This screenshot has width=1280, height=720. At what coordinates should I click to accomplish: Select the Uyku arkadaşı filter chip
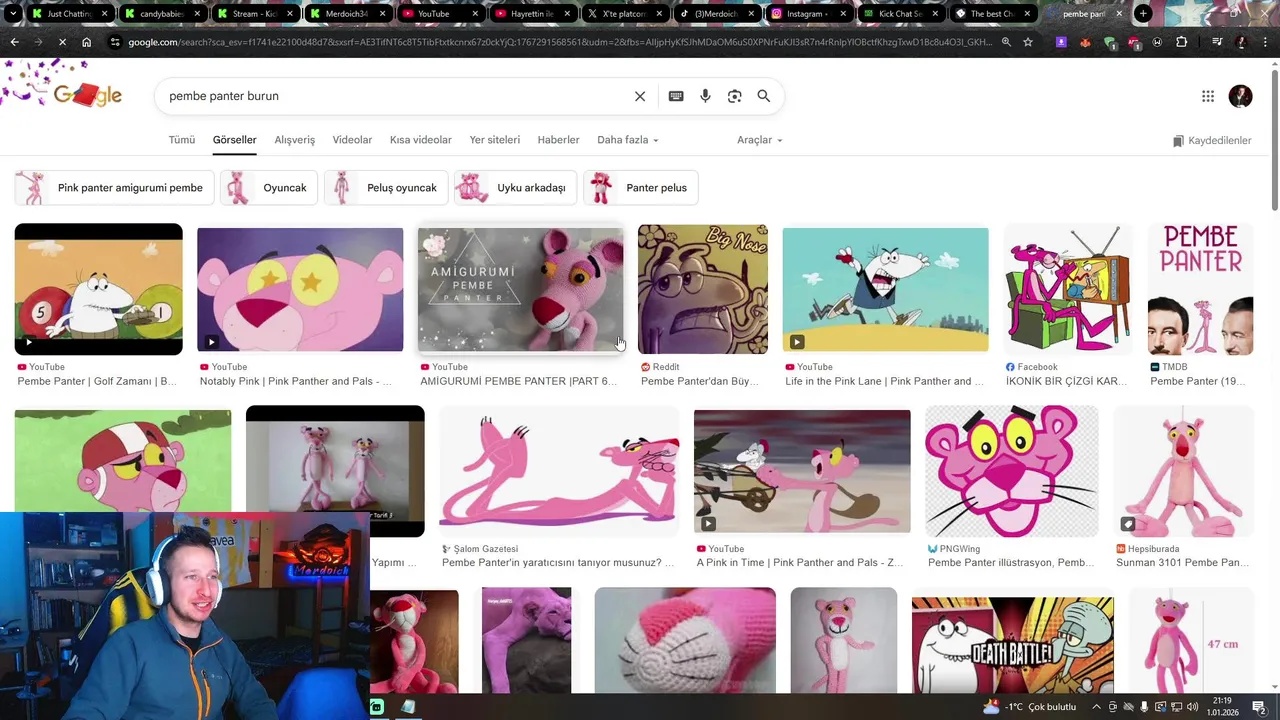pyautogui.click(x=515, y=188)
